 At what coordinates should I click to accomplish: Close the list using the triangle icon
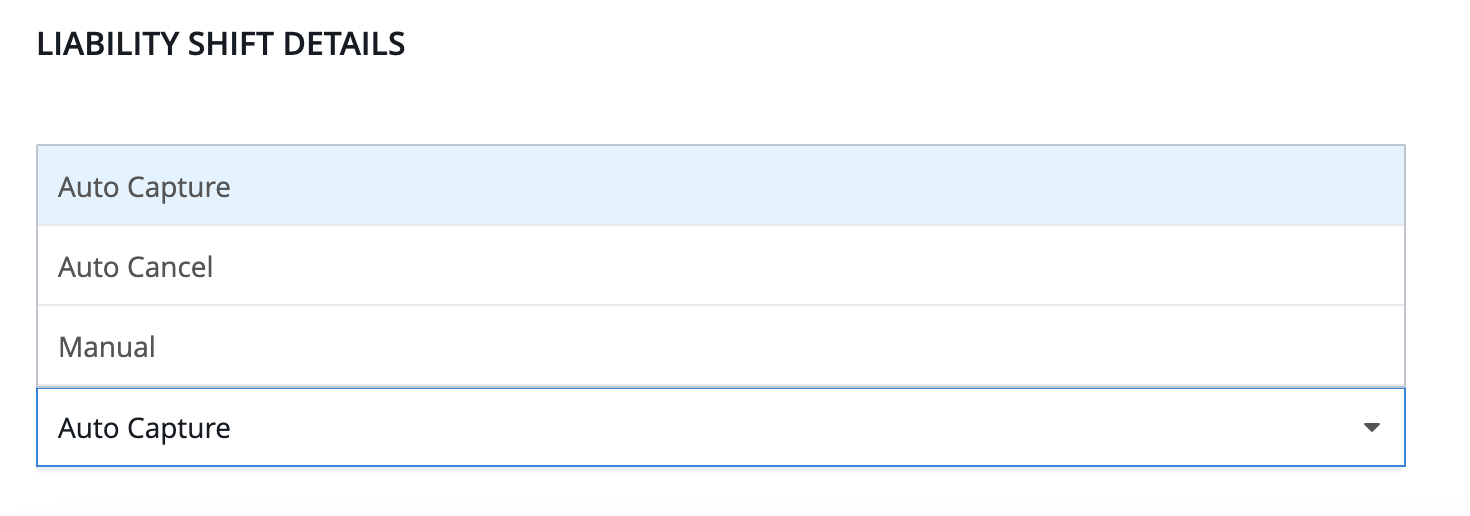pos(1371,428)
